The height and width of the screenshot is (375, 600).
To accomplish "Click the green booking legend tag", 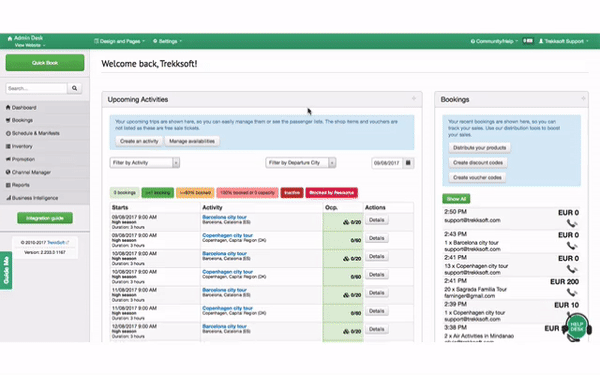I will (x=158, y=192).
